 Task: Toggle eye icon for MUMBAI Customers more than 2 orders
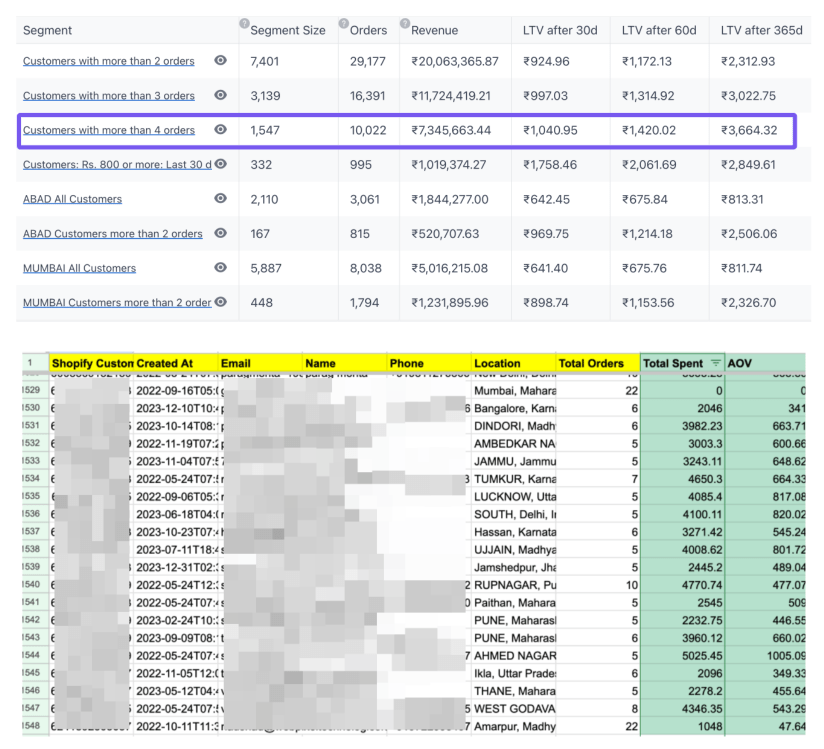pyautogui.click(x=221, y=302)
